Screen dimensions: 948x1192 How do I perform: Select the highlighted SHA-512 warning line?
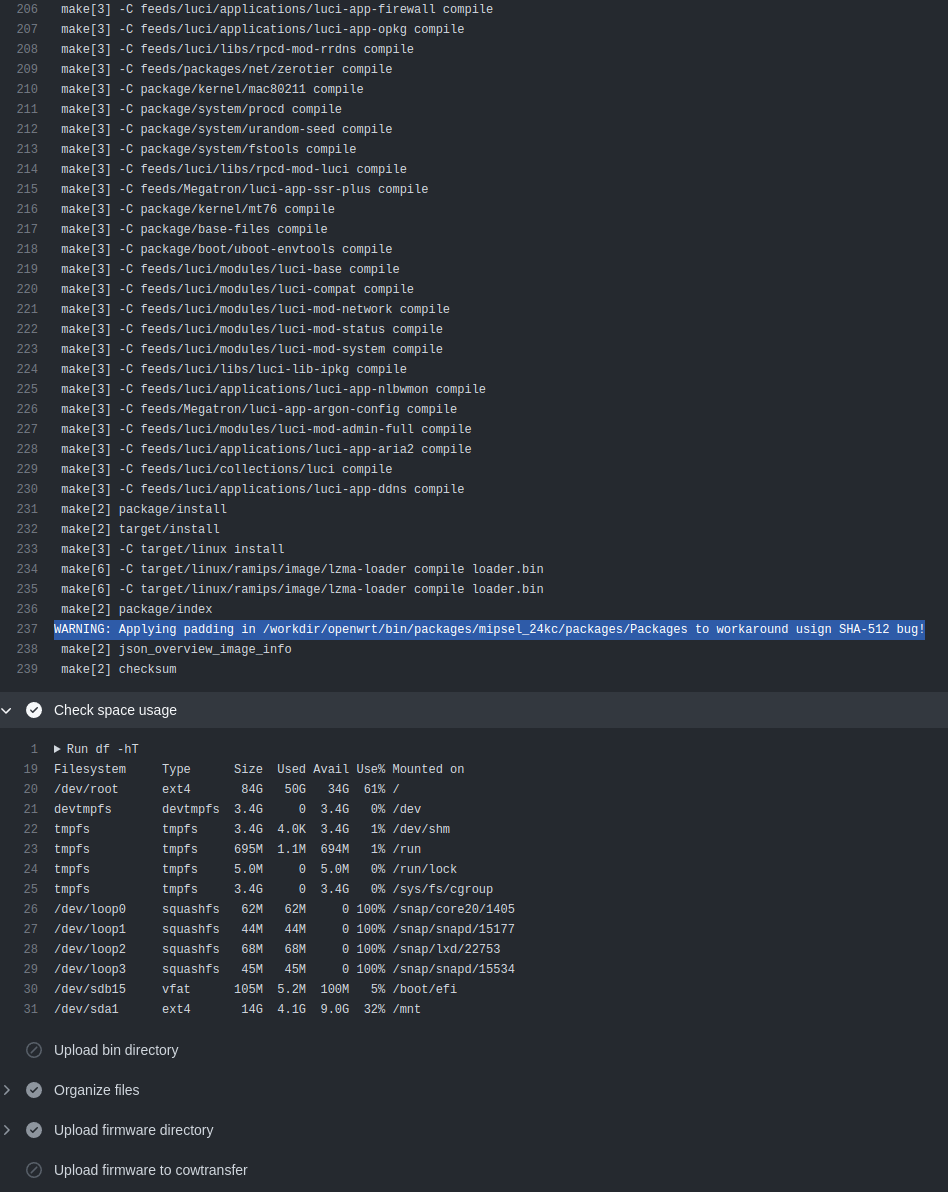pos(490,629)
